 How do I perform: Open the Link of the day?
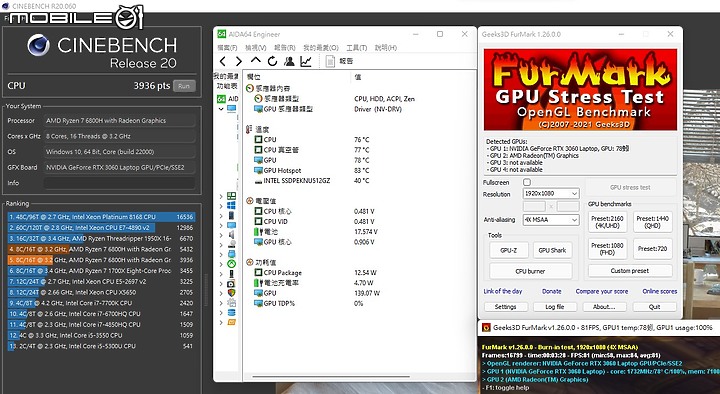(503, 291)
